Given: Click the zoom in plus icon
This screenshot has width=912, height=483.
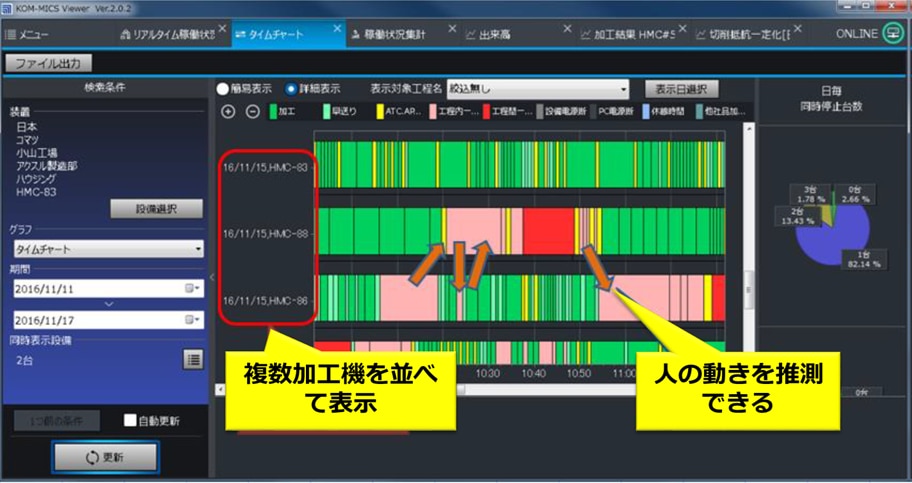Looking at the screenshot, I should [228, 111].
